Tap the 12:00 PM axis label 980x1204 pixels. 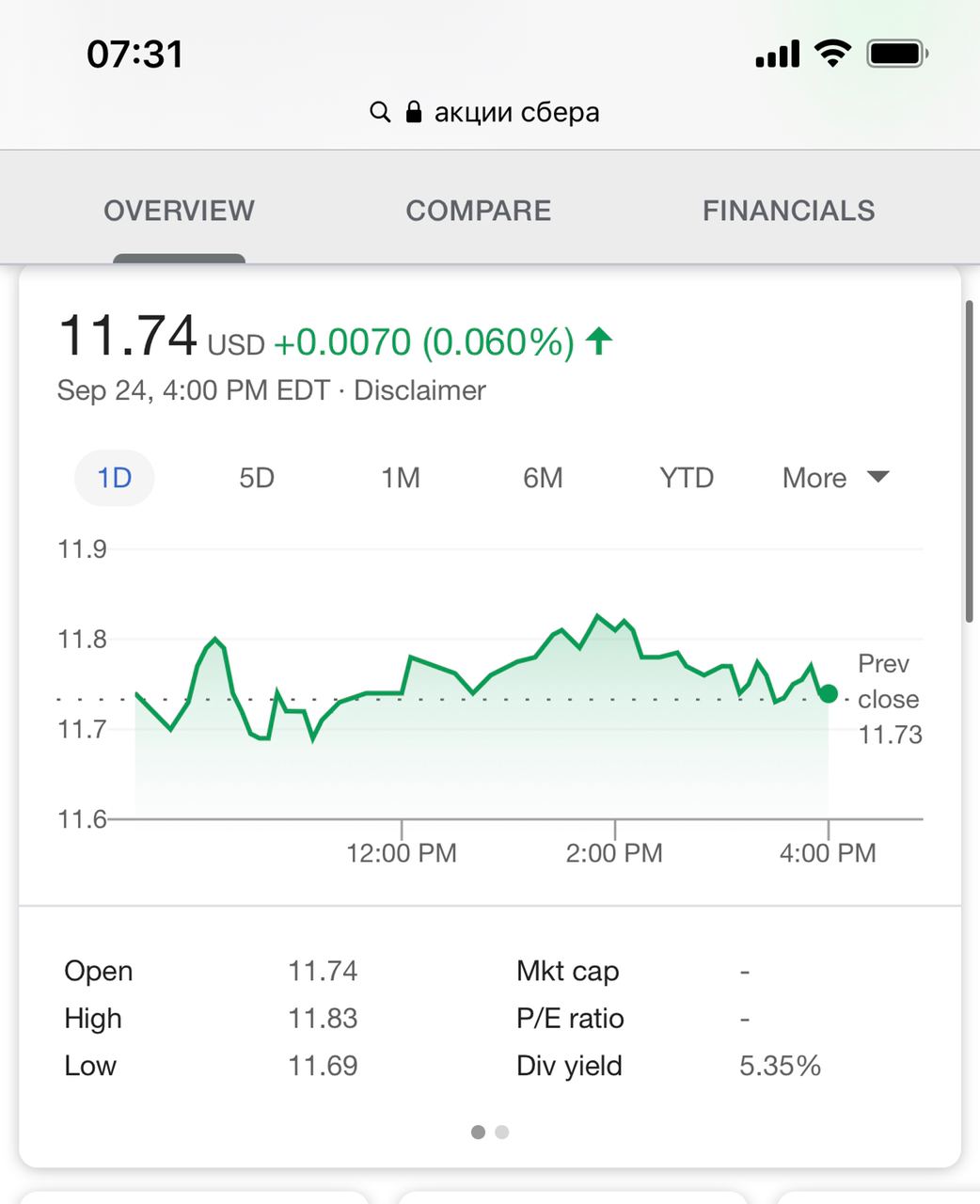coord(402,853)
